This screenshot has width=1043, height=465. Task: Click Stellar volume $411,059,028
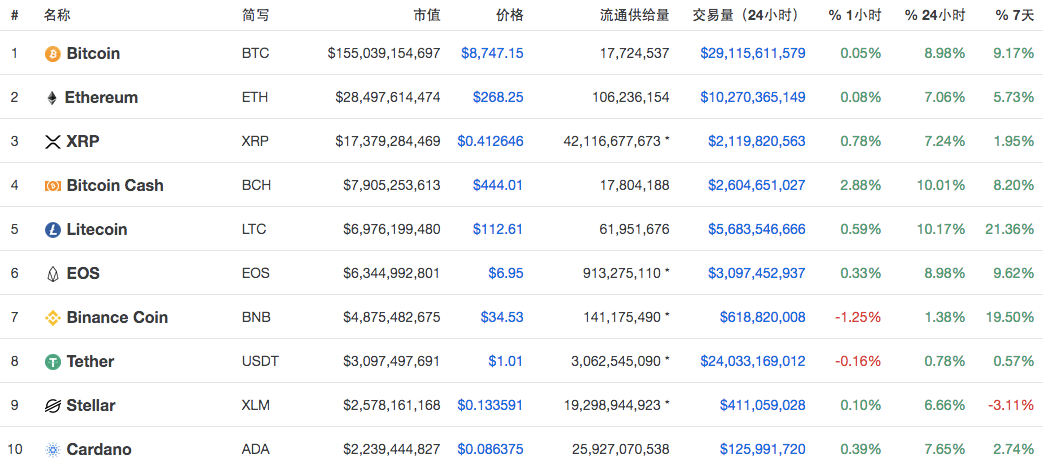click(763, 405)
